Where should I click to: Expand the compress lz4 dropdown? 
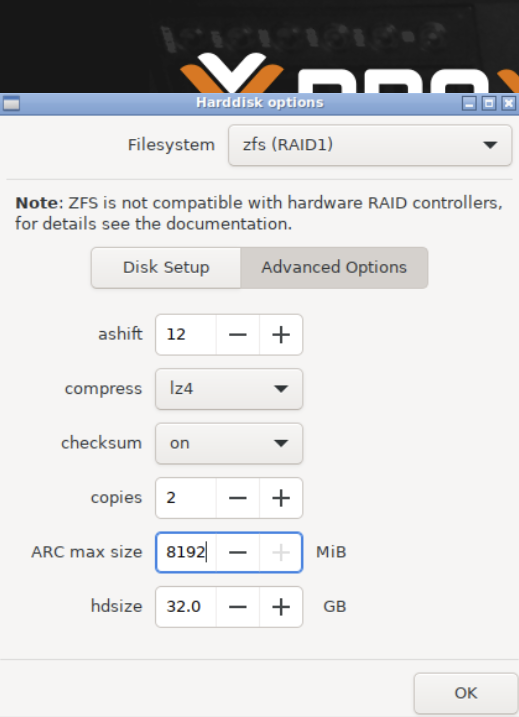pos(229,389)
